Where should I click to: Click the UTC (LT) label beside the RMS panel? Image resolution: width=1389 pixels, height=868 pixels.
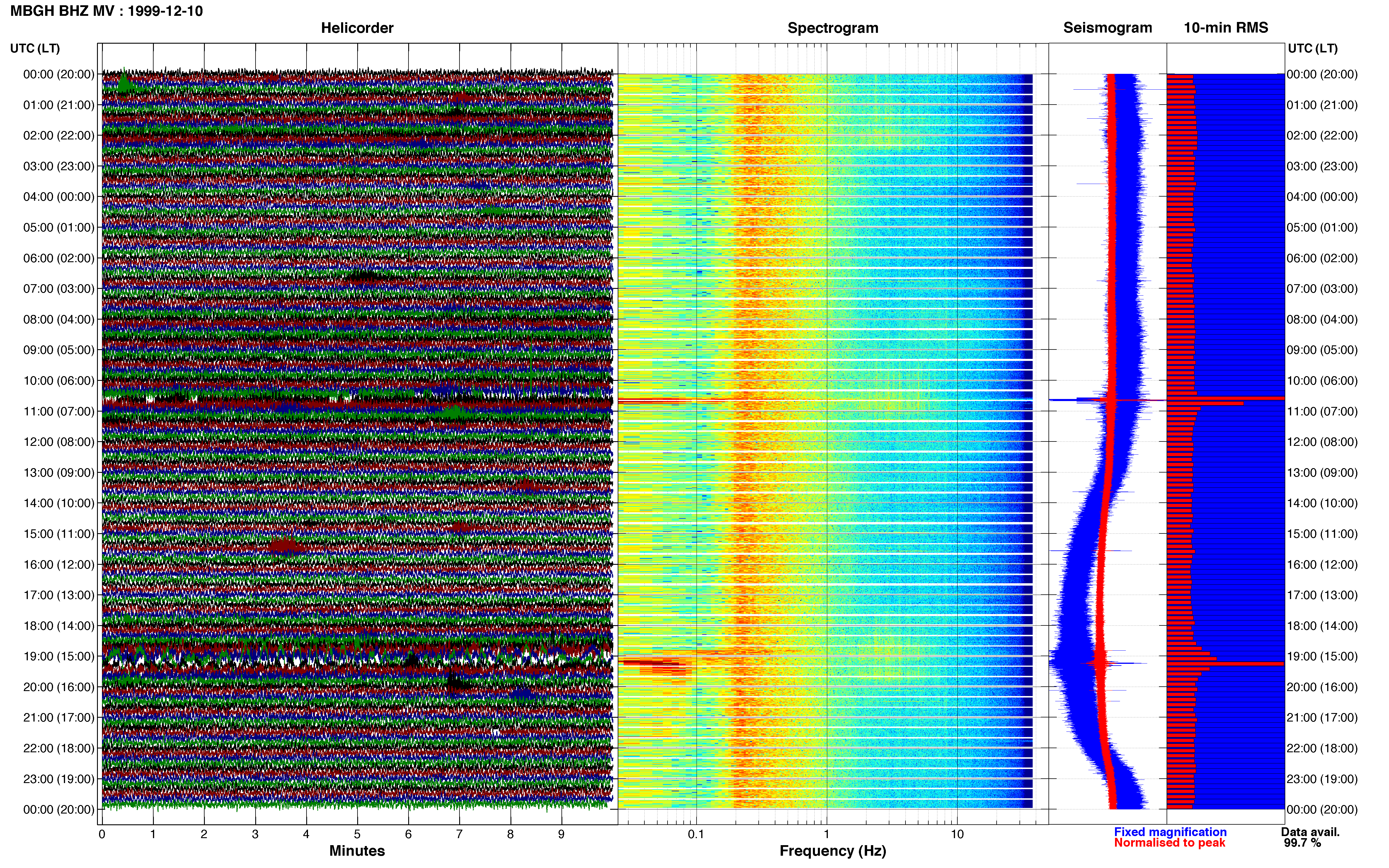pyautogui.click(x=1313, y=48)
